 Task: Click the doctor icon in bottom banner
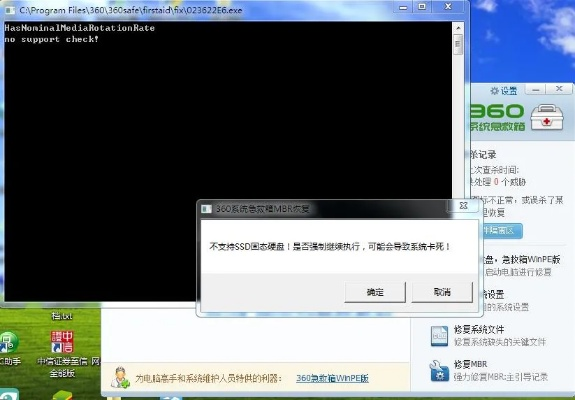pos(121,377)
